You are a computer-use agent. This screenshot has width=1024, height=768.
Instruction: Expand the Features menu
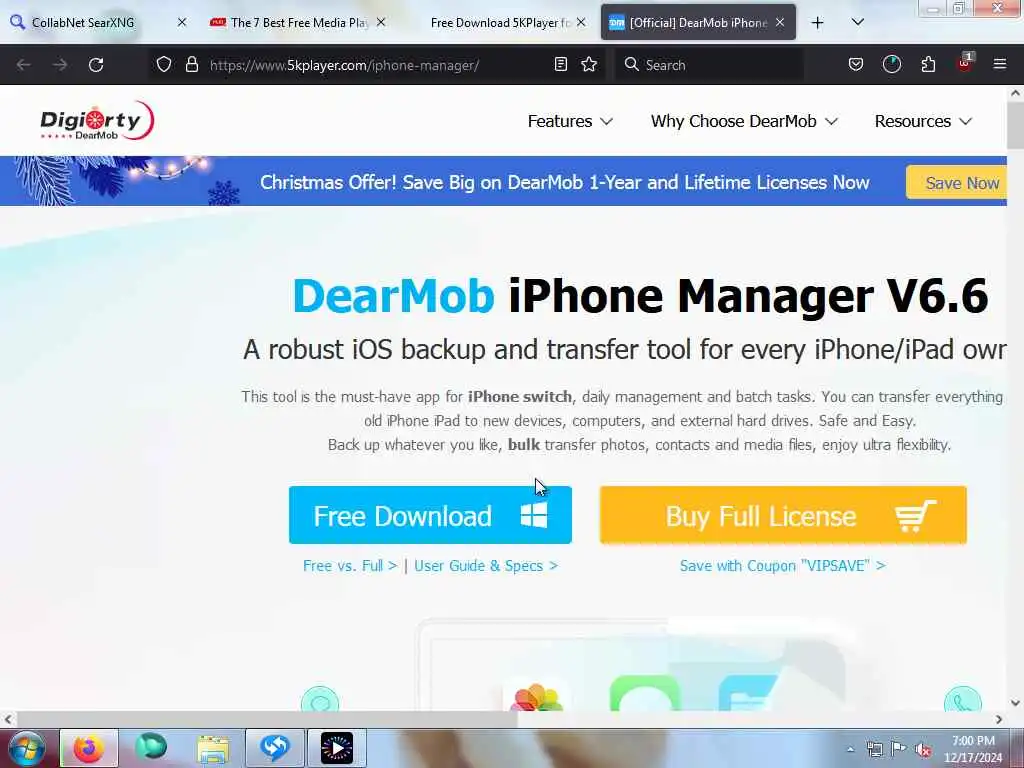click(x=570, y=121)
